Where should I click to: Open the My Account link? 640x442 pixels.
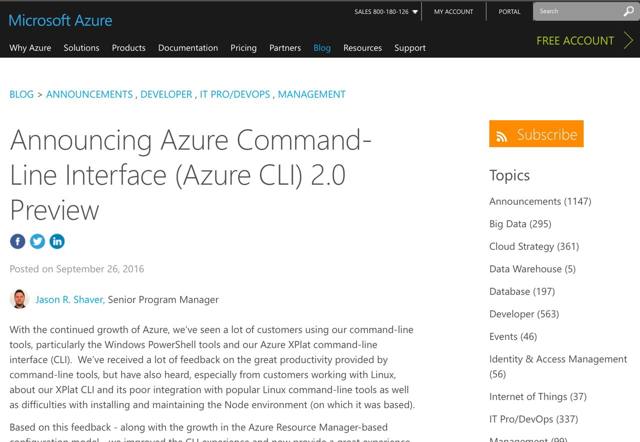tap(453, 12)
